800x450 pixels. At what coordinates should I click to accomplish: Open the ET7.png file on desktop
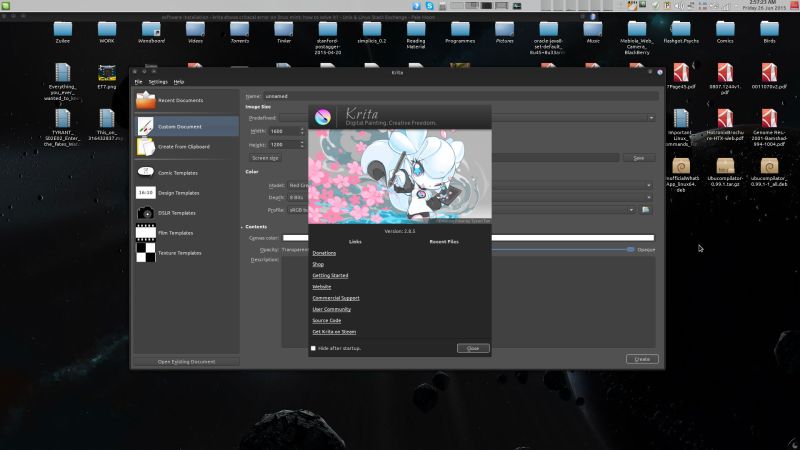click(107, 77)
